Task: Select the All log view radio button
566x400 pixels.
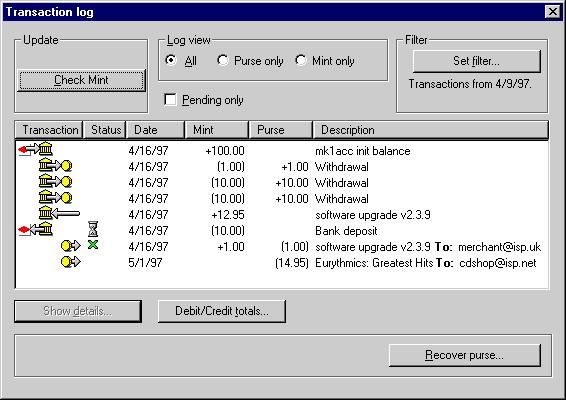Action: pyautogui.click(x=170, y=60)
